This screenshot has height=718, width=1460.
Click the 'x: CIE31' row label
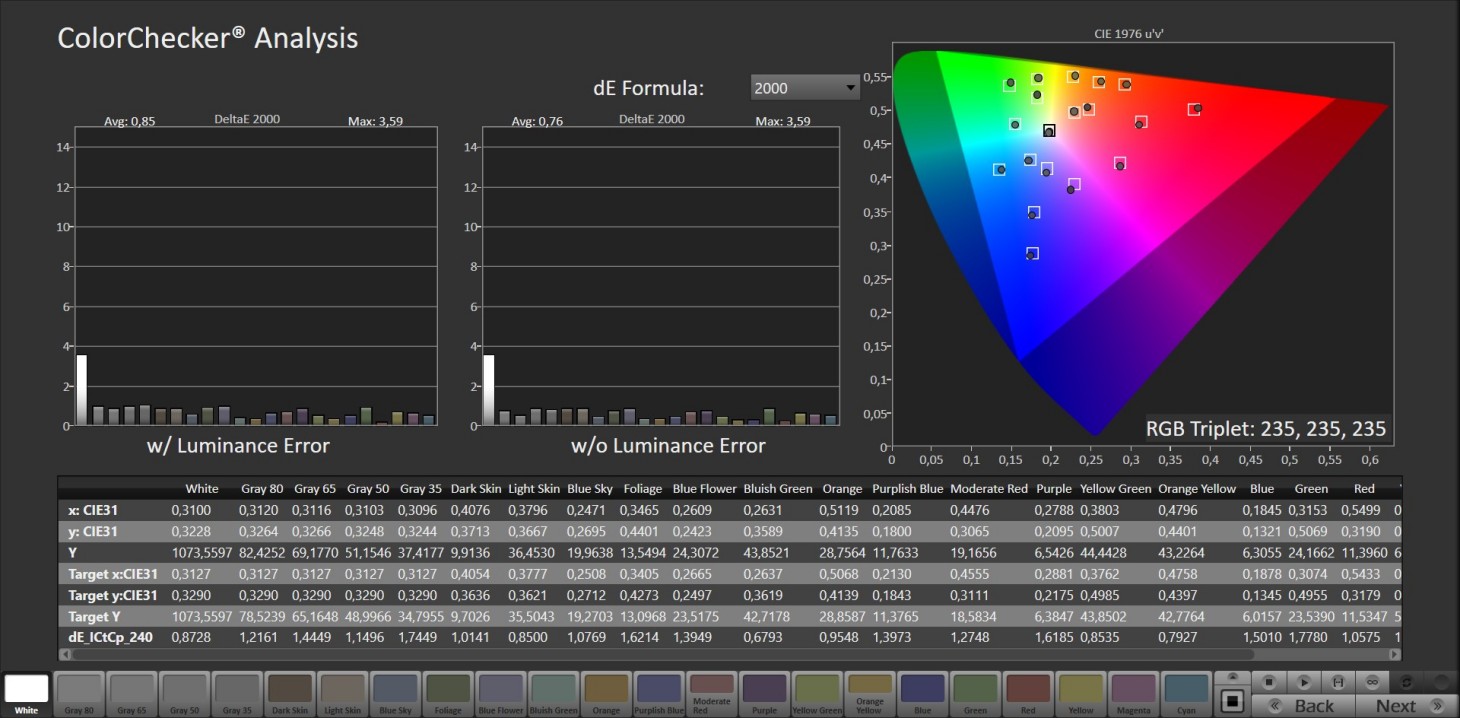(93, 510)
